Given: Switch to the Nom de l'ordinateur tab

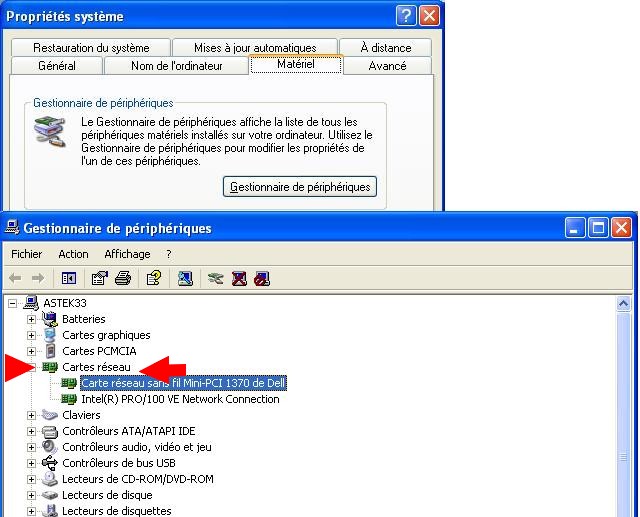Looking at the screenshot, I should [176, 66].
